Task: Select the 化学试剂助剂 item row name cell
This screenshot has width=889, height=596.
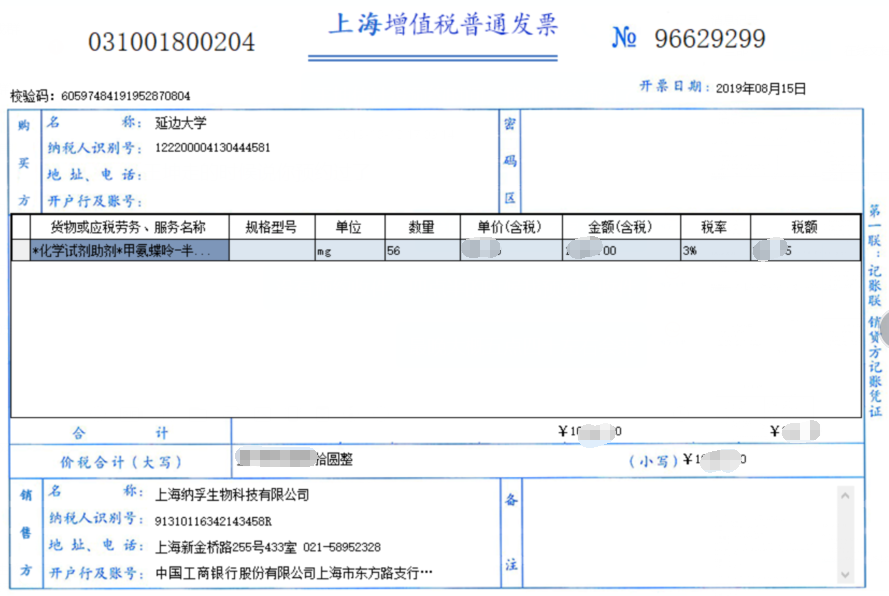Action: [x=122, y=251]
